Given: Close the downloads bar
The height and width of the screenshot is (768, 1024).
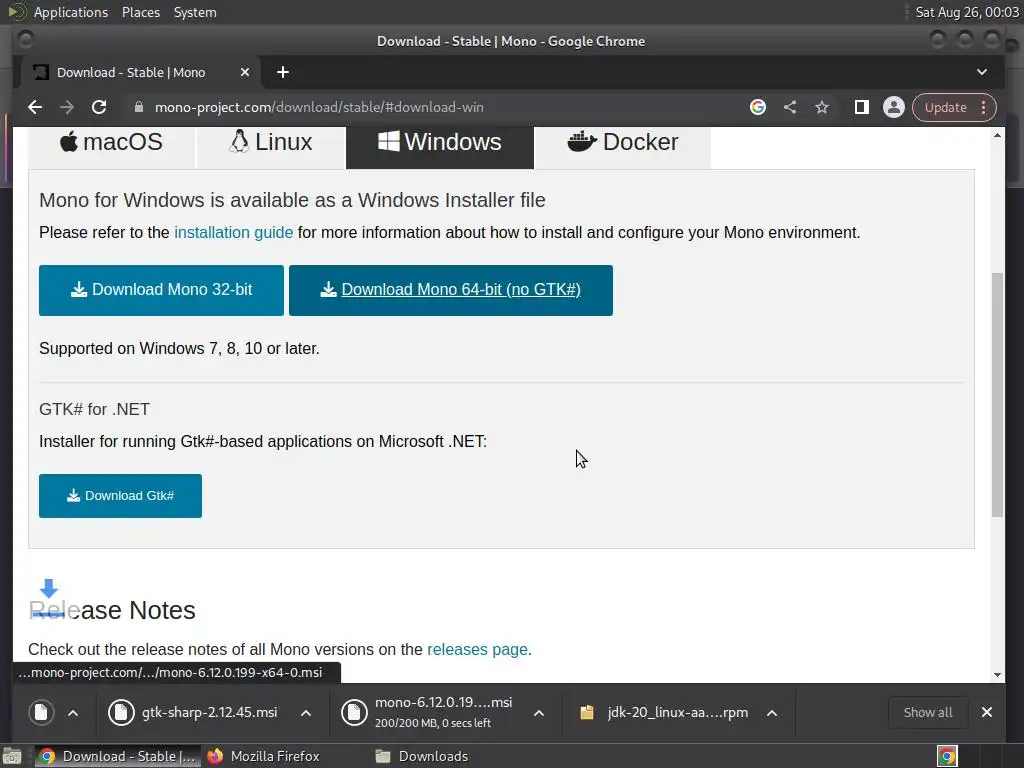Looking at the screenshot, I should click(x=987, y=712).
